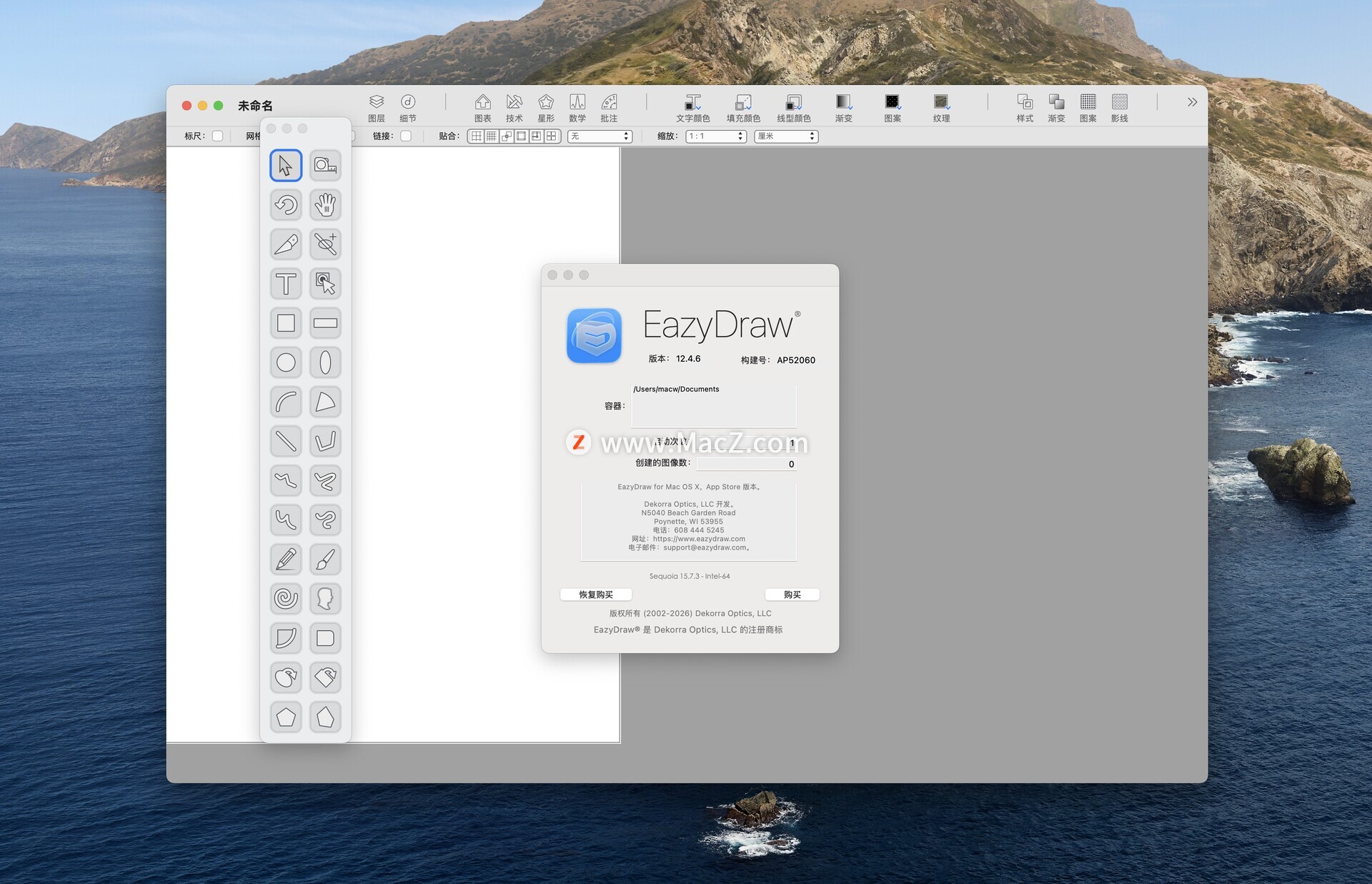Open the 填充颜色 fill color picker
Screen dimensions: 1372x884
(x=743, y=107)
